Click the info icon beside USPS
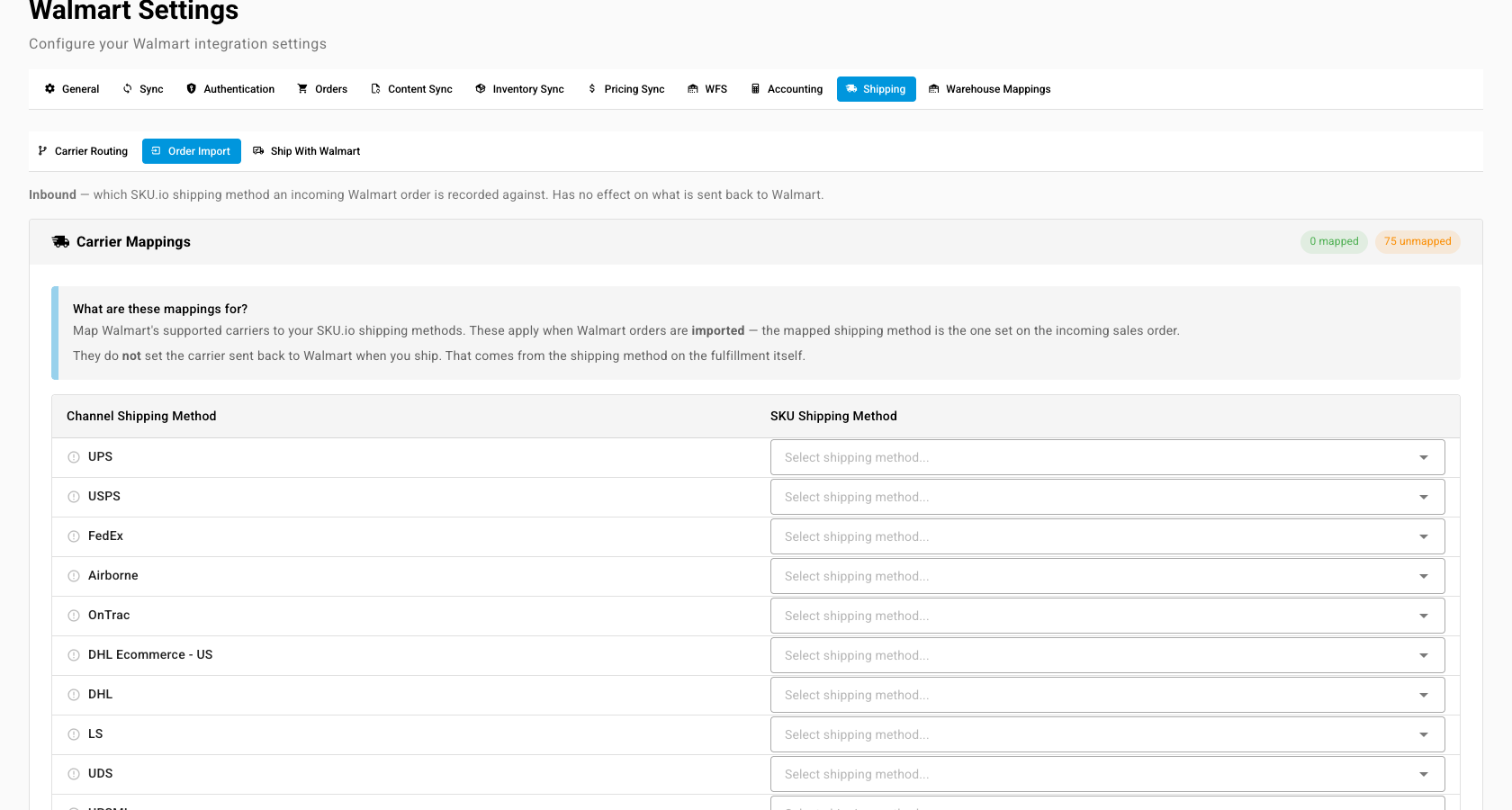The width and height of the screenshot is (1512, 810). pos(74,497)
